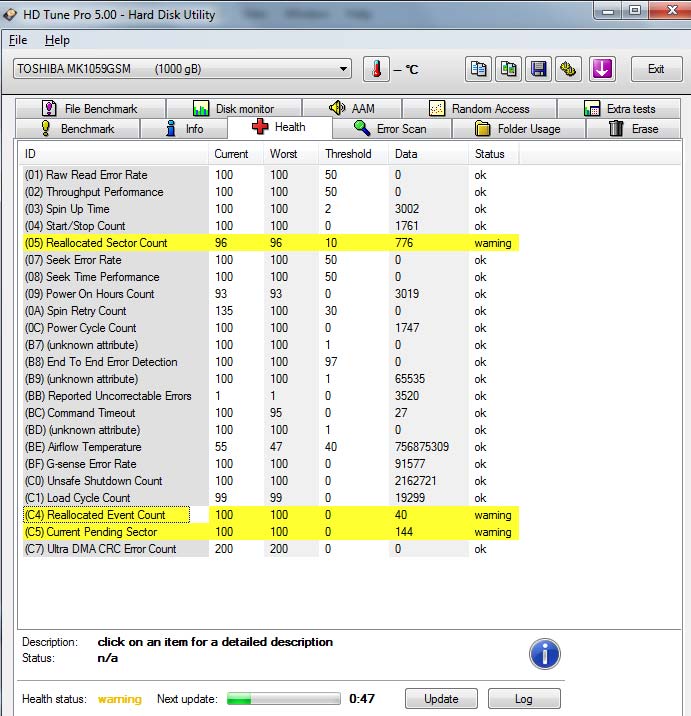Select the (BC) Command Timeout row
The width and height of the screenshot is (691, 716).
271,413
